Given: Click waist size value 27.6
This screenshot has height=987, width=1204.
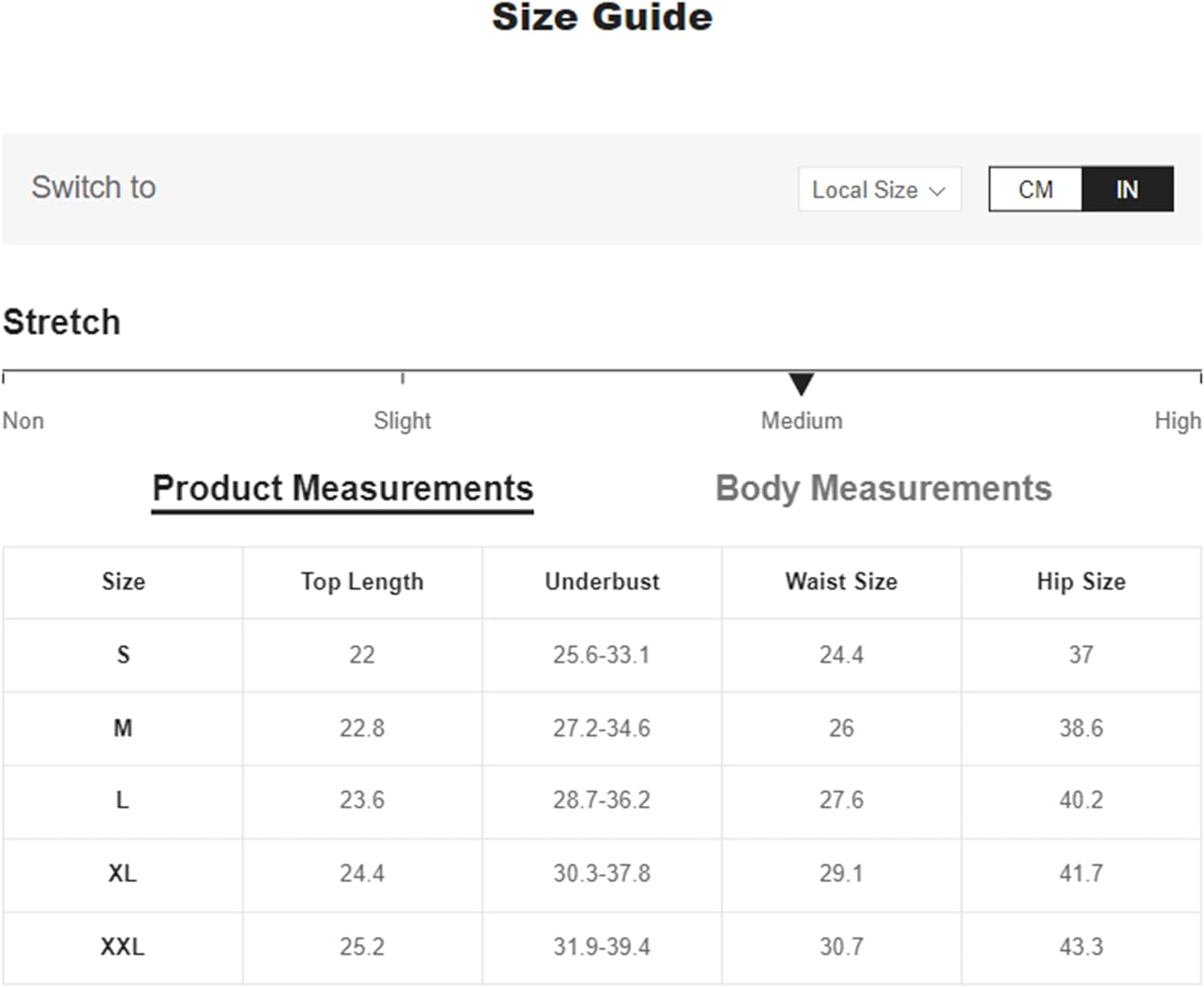Looking at the screenshot, I should [841, 800].
